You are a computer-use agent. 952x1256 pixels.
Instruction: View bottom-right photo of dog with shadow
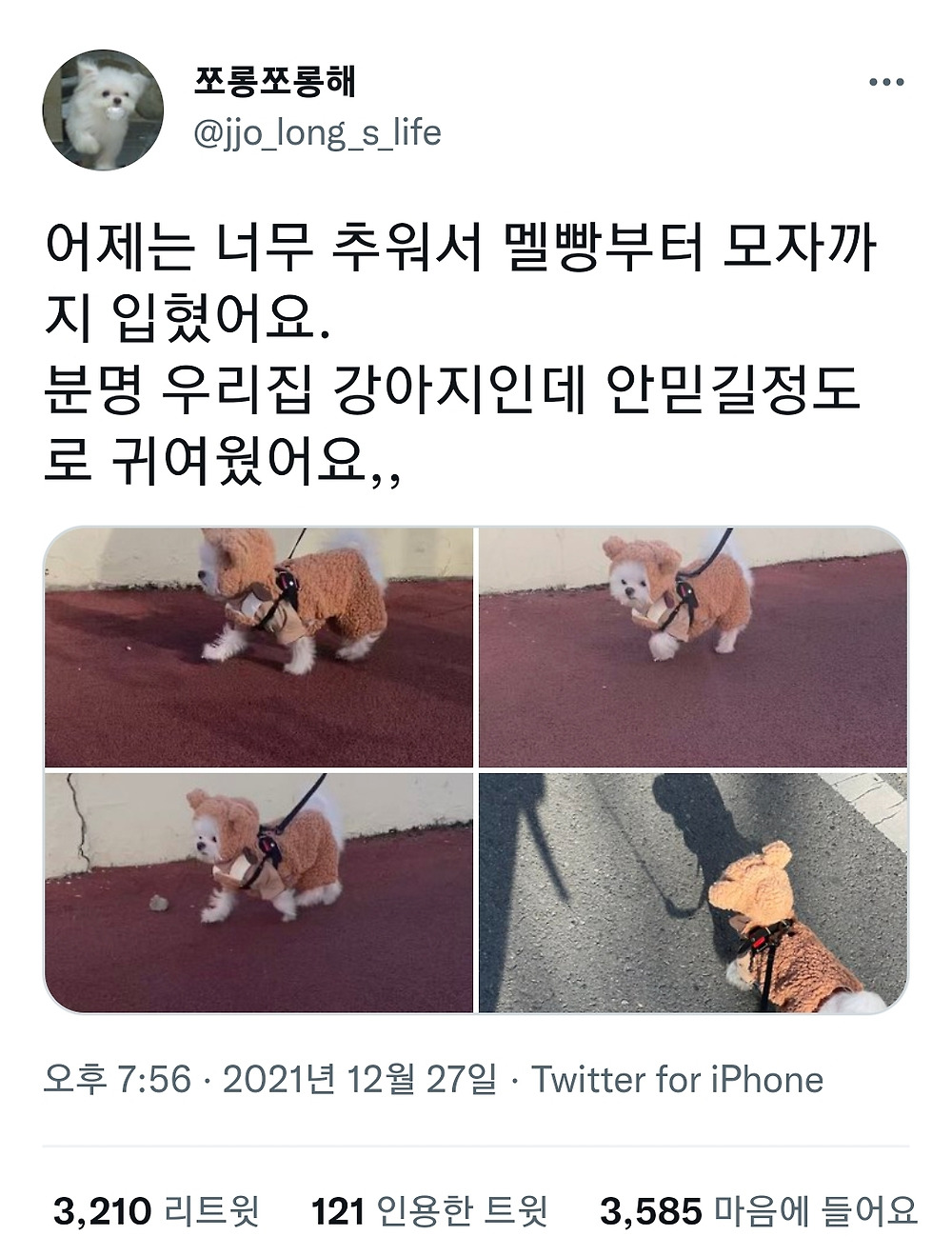693,892
